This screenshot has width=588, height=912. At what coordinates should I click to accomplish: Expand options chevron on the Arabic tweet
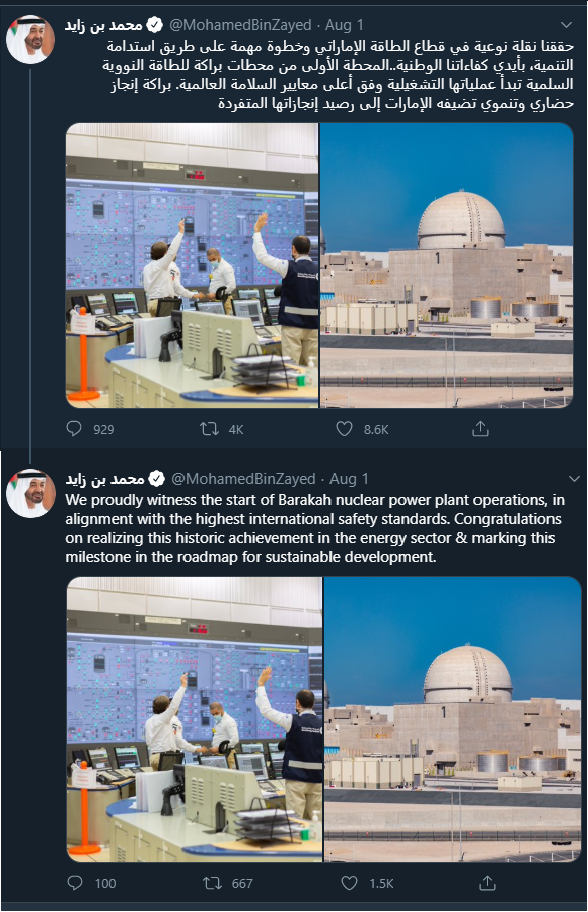pyautogui.click(x=566, y=25)
